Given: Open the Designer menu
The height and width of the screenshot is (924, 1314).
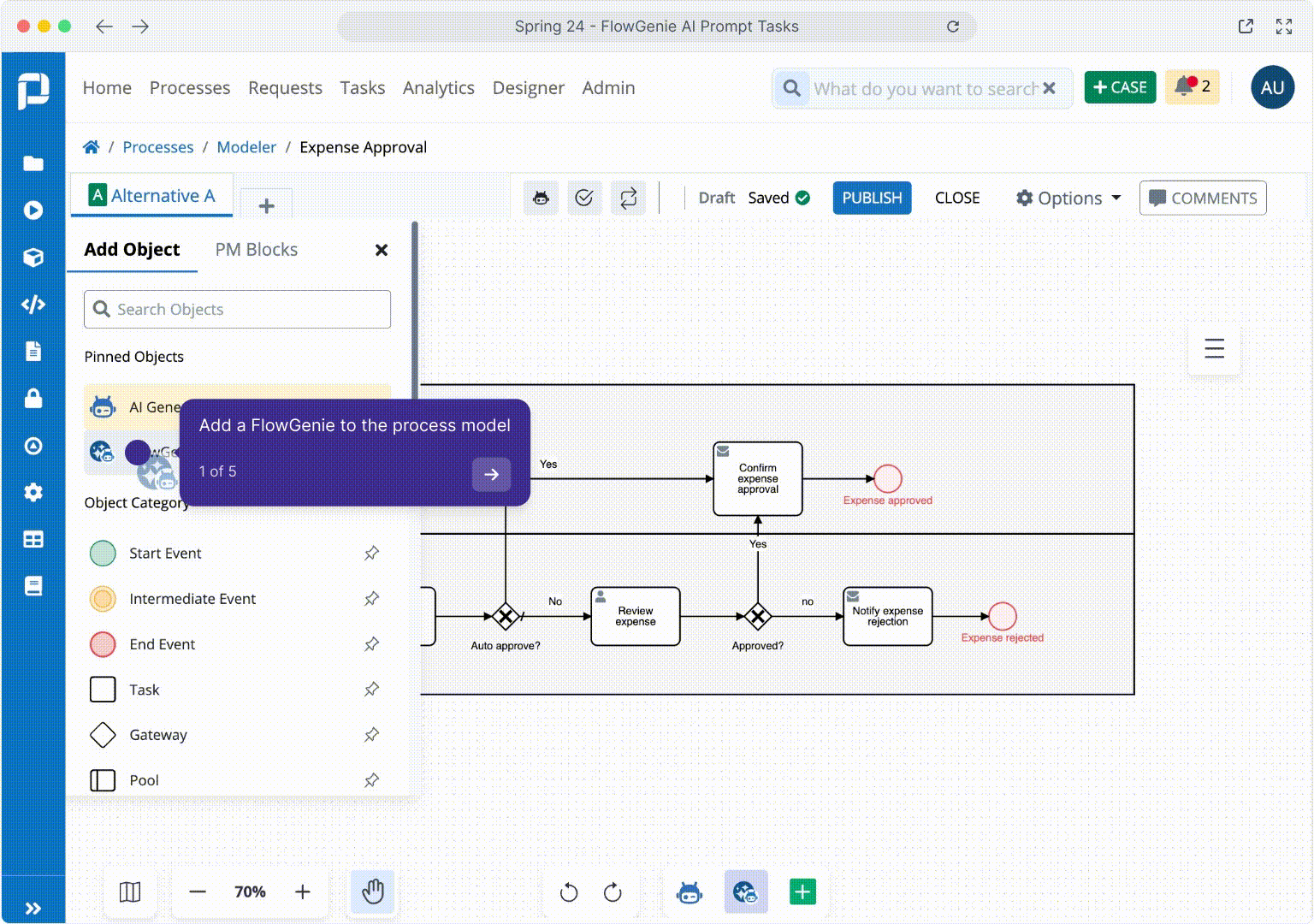Looking at the screenshot, I should click(x=528, y=87).
